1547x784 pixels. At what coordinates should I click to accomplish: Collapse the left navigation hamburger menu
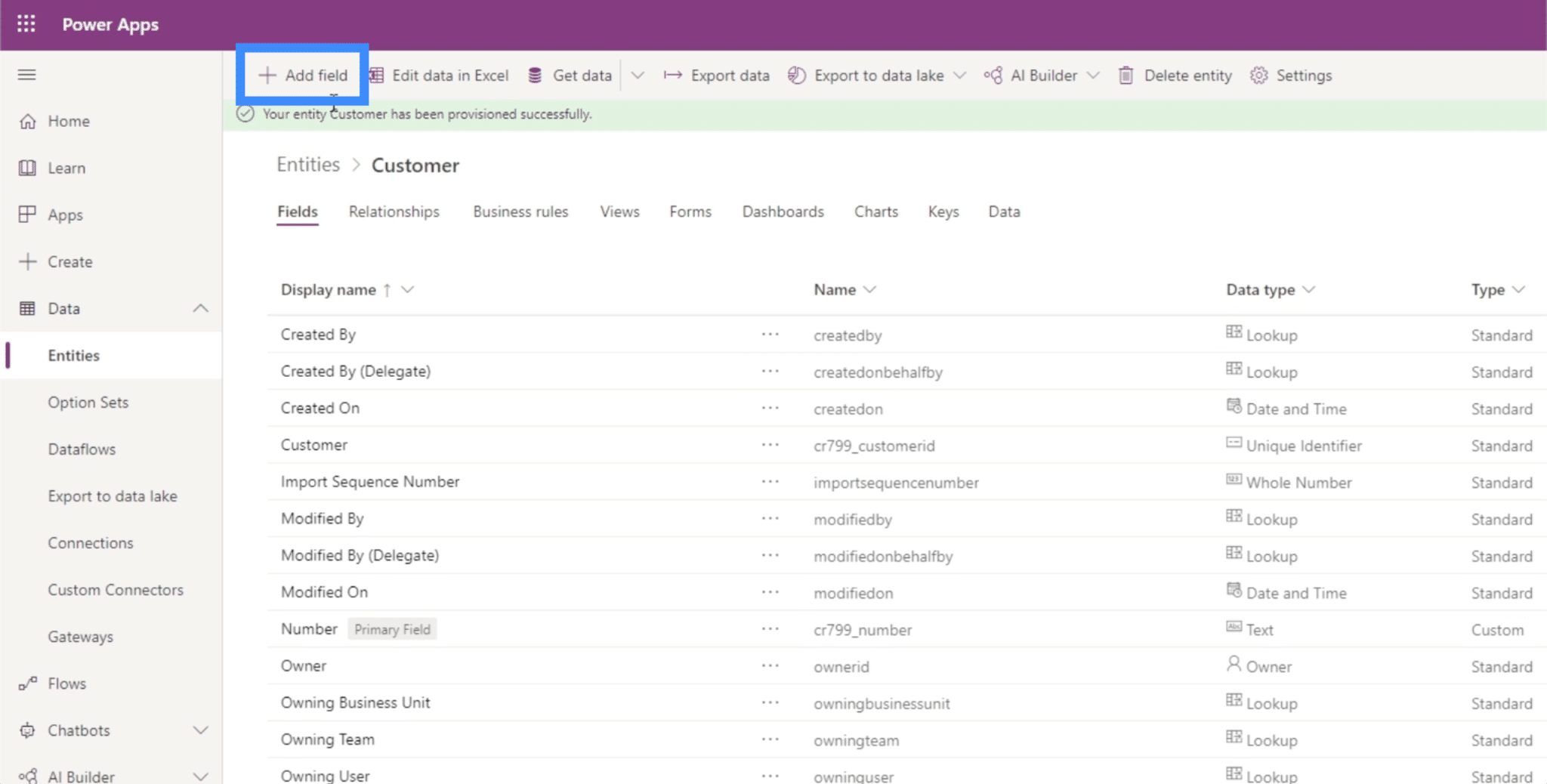tap(27, 75)
